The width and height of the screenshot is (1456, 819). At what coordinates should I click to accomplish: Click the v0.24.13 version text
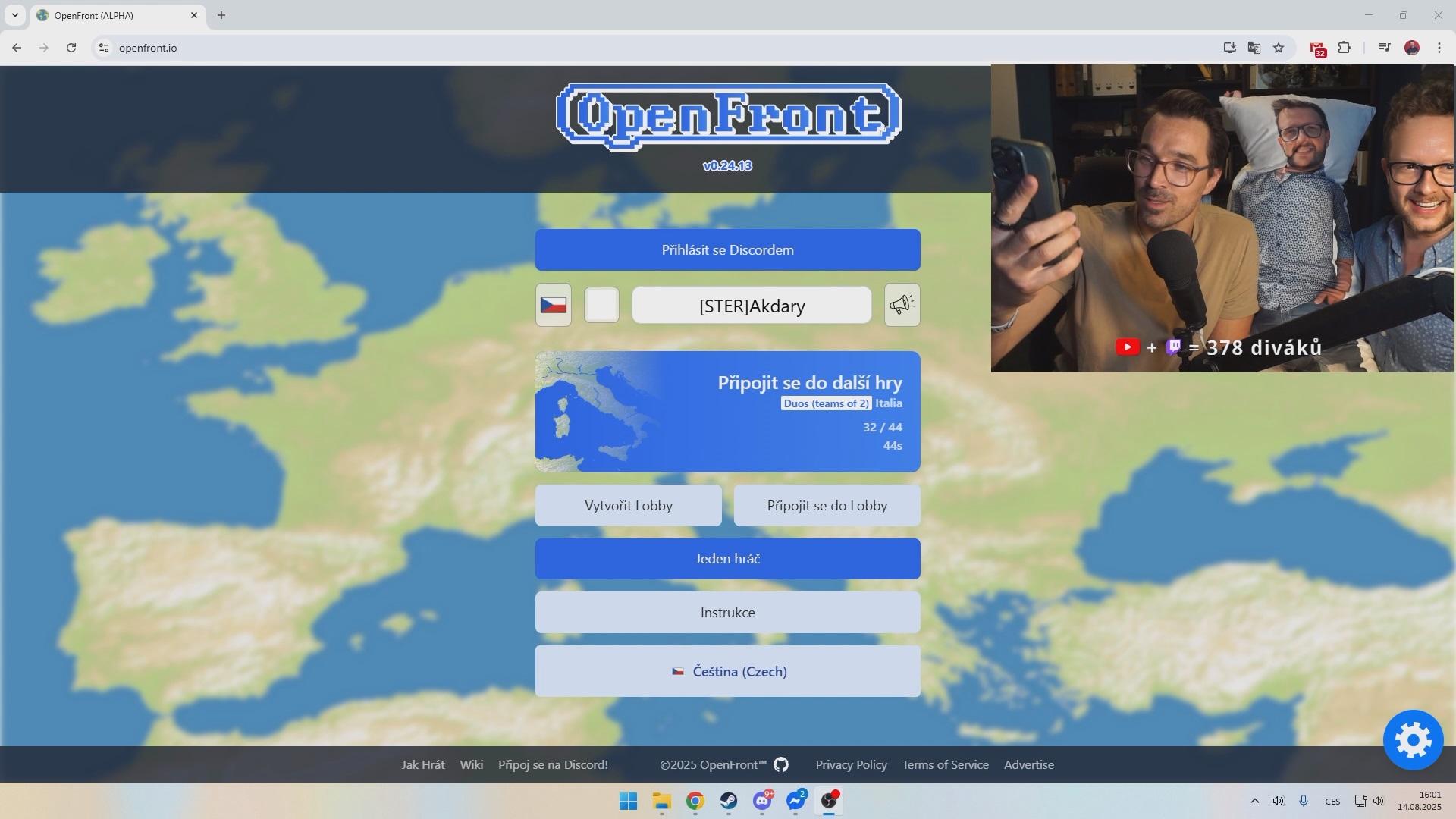tap(727, 165)
